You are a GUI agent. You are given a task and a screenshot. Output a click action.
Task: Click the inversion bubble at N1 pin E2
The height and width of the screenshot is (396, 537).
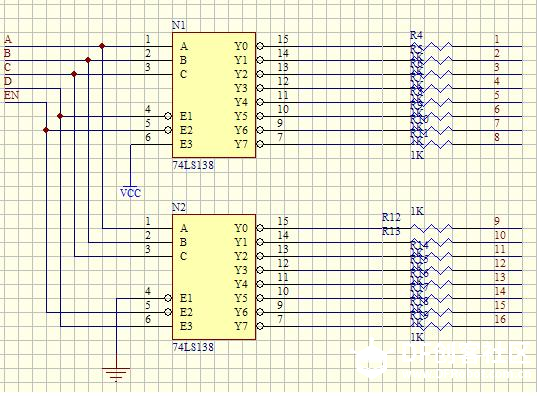point(168,130)
